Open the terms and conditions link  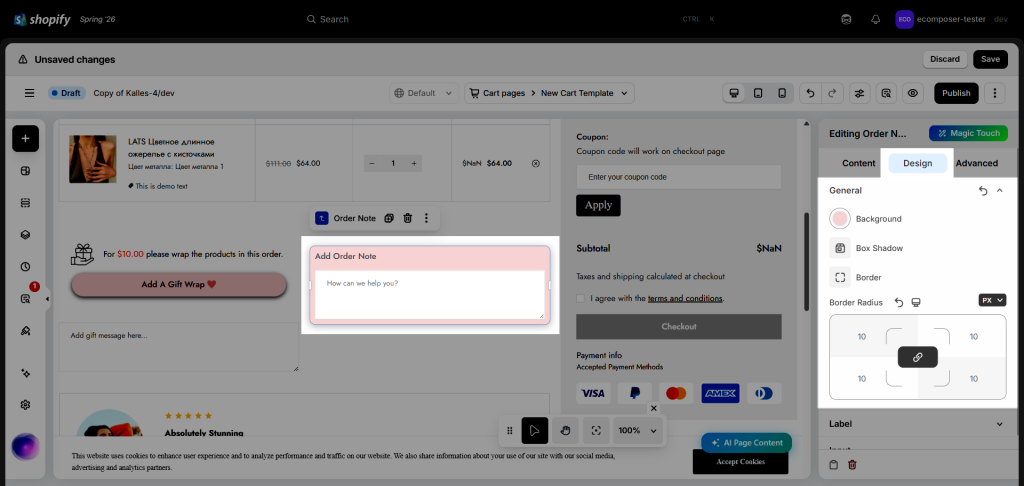684,299
